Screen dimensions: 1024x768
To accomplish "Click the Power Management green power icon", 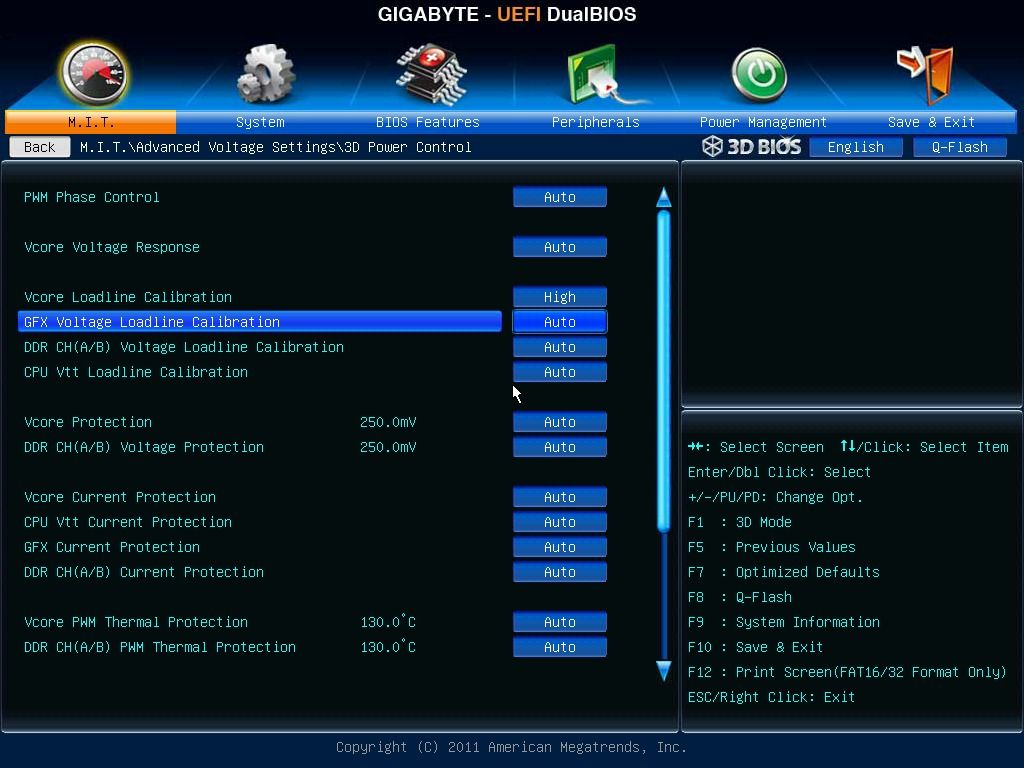I will point(759,75).
